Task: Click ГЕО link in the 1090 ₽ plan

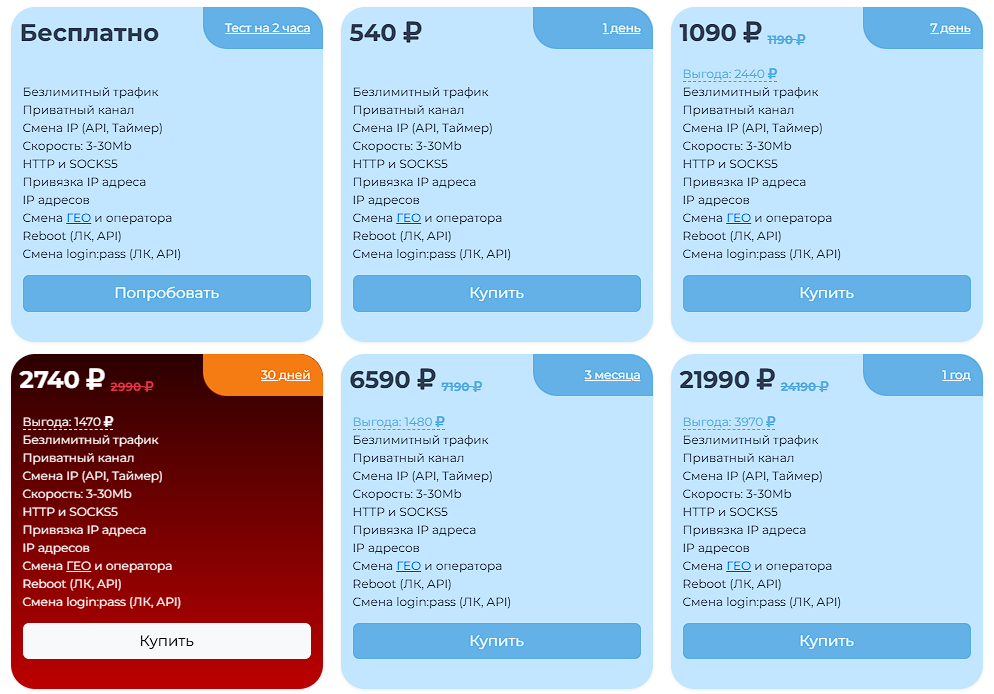Action: pyautogui.click(x=739, y=217)
